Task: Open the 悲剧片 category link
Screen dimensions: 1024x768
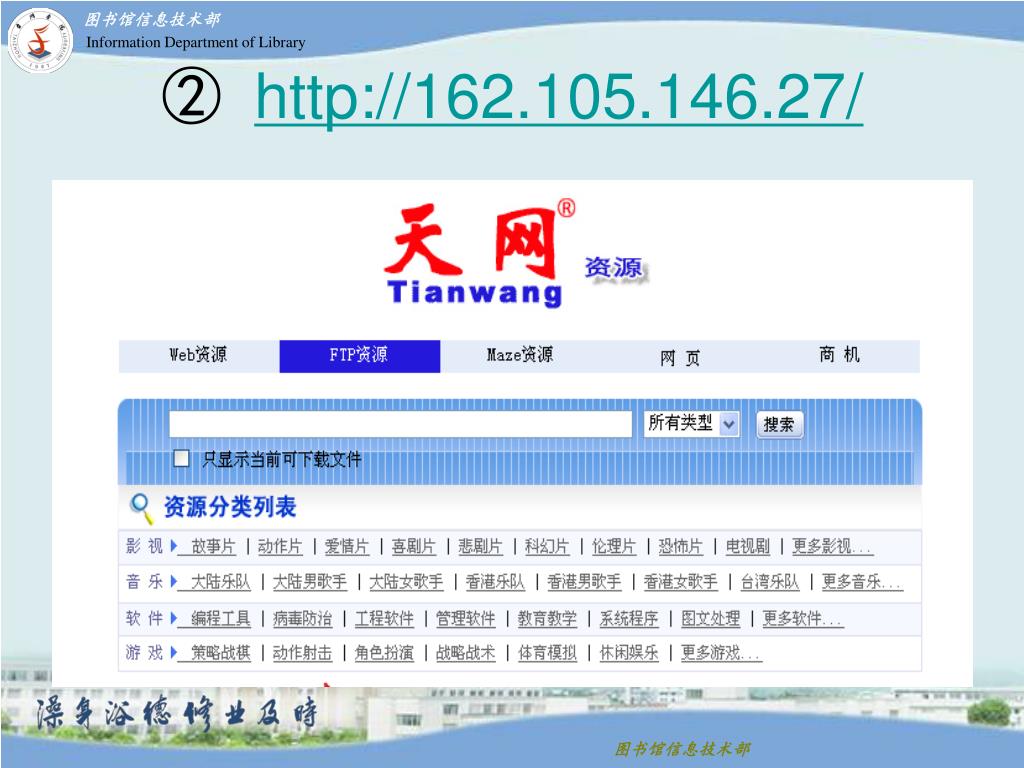Action: pyautogui.click(x=480, y=547)
